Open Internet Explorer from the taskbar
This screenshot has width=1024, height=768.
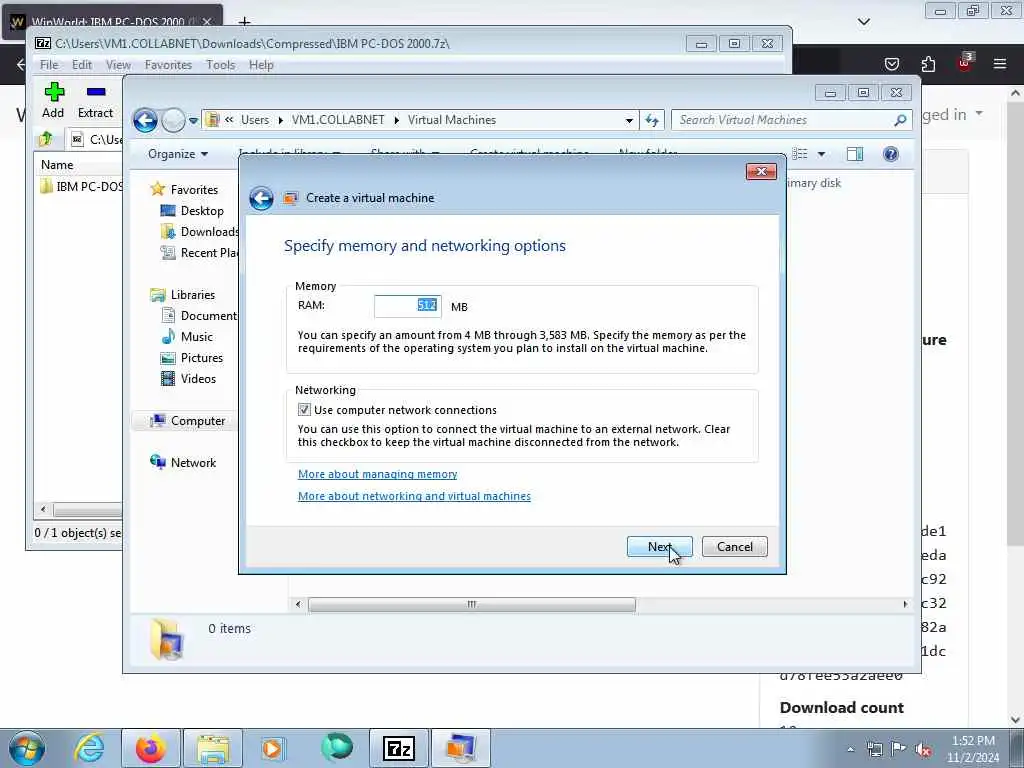click(90, 748)
